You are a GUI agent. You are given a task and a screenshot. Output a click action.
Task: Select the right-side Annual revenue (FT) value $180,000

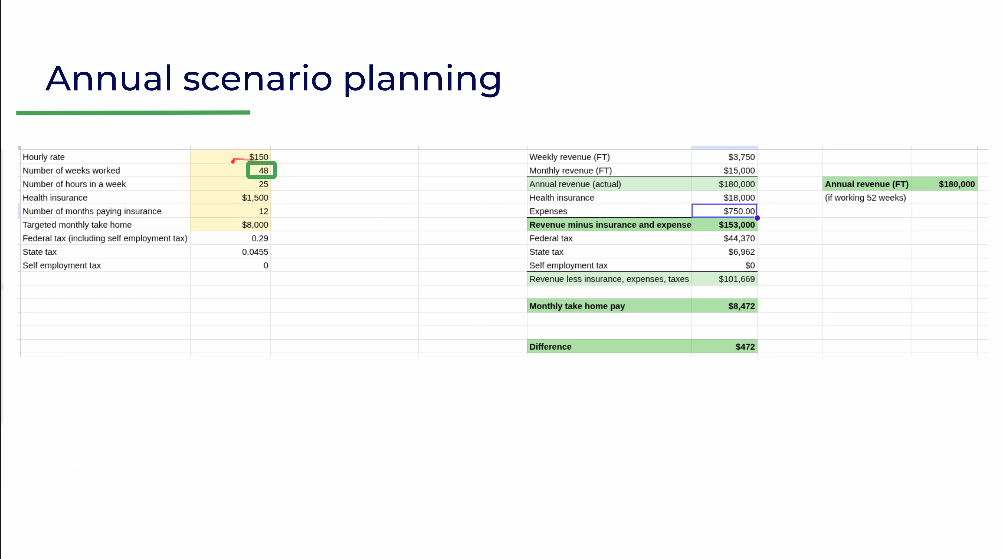coord(944,184)
